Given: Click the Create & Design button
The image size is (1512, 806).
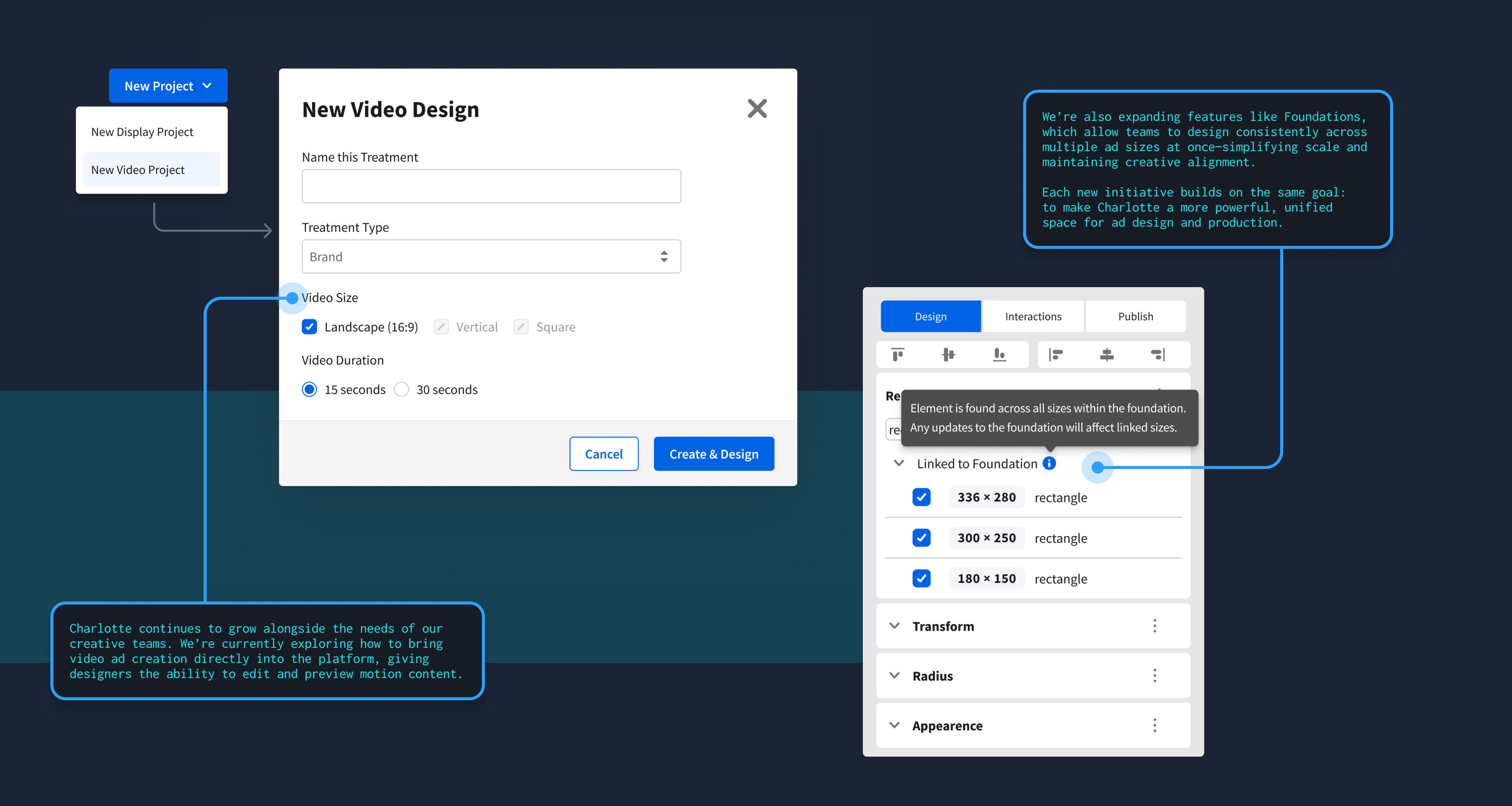Looking at the screenshot, I should pyautogui.click(x=713, y=454).
